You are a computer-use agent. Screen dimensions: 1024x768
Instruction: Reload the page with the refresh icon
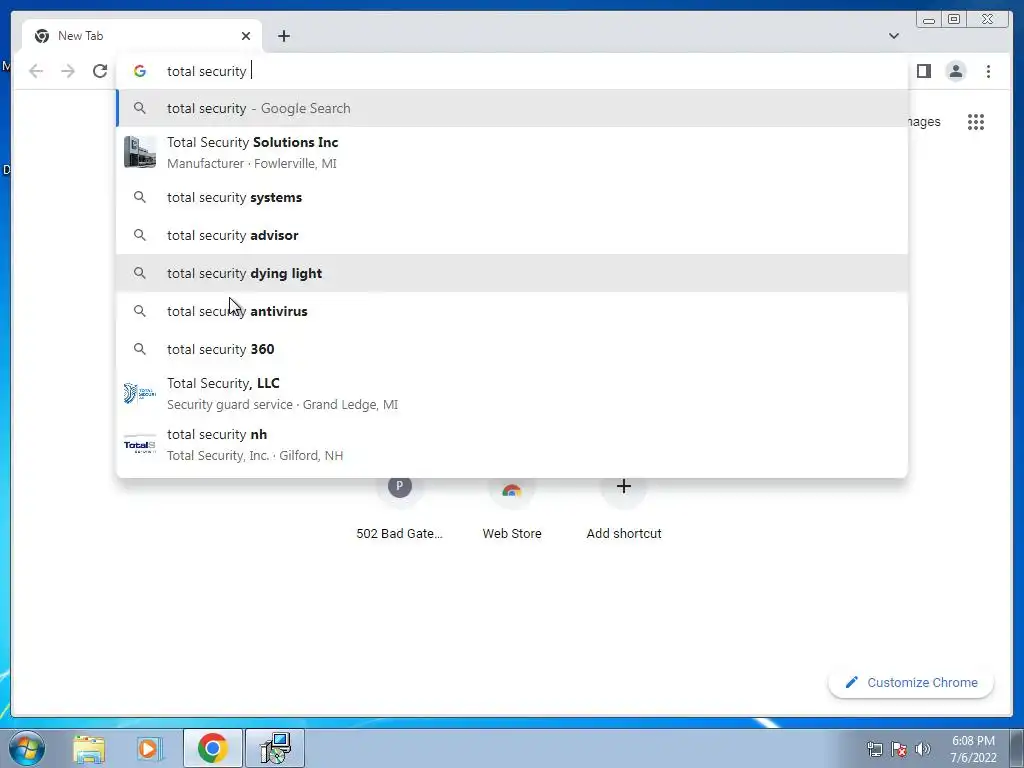100,71
